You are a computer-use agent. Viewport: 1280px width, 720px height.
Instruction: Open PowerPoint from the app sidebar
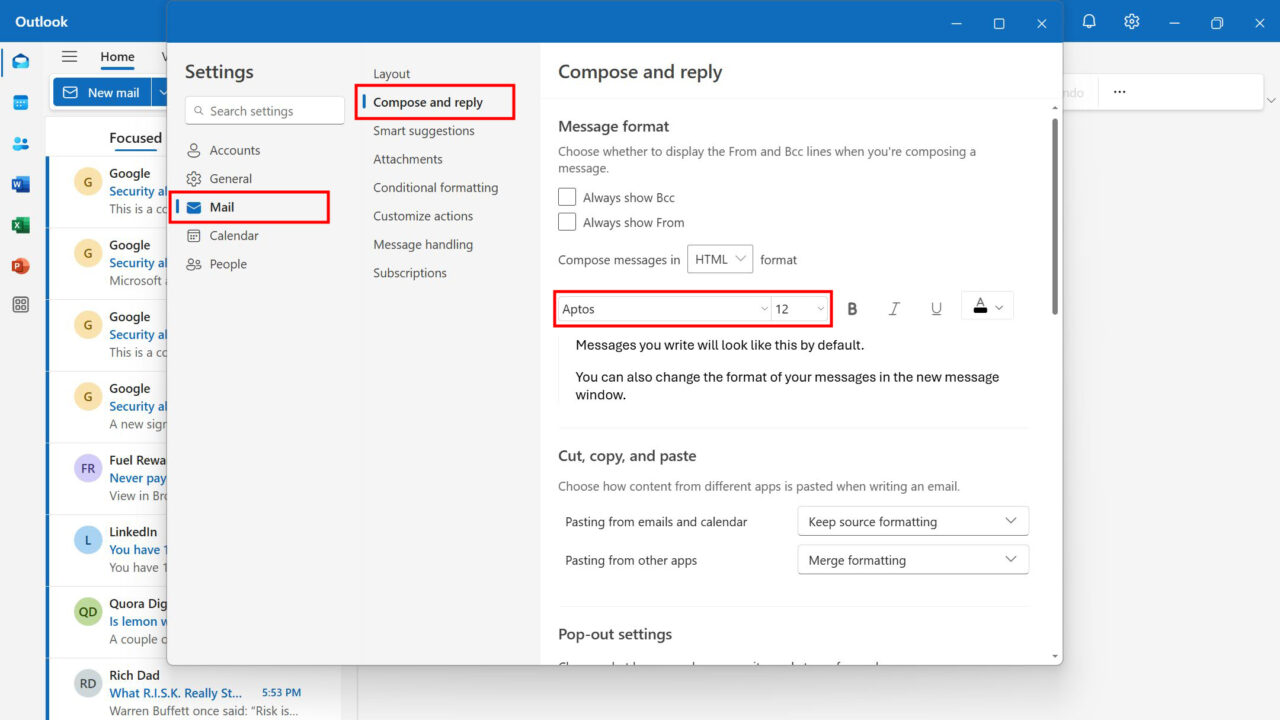point(20,264)
